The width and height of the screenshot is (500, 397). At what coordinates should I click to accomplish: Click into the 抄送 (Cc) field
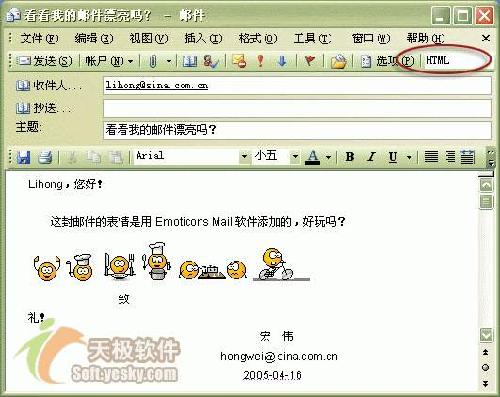pyautogui.click(x=297, y=108)
